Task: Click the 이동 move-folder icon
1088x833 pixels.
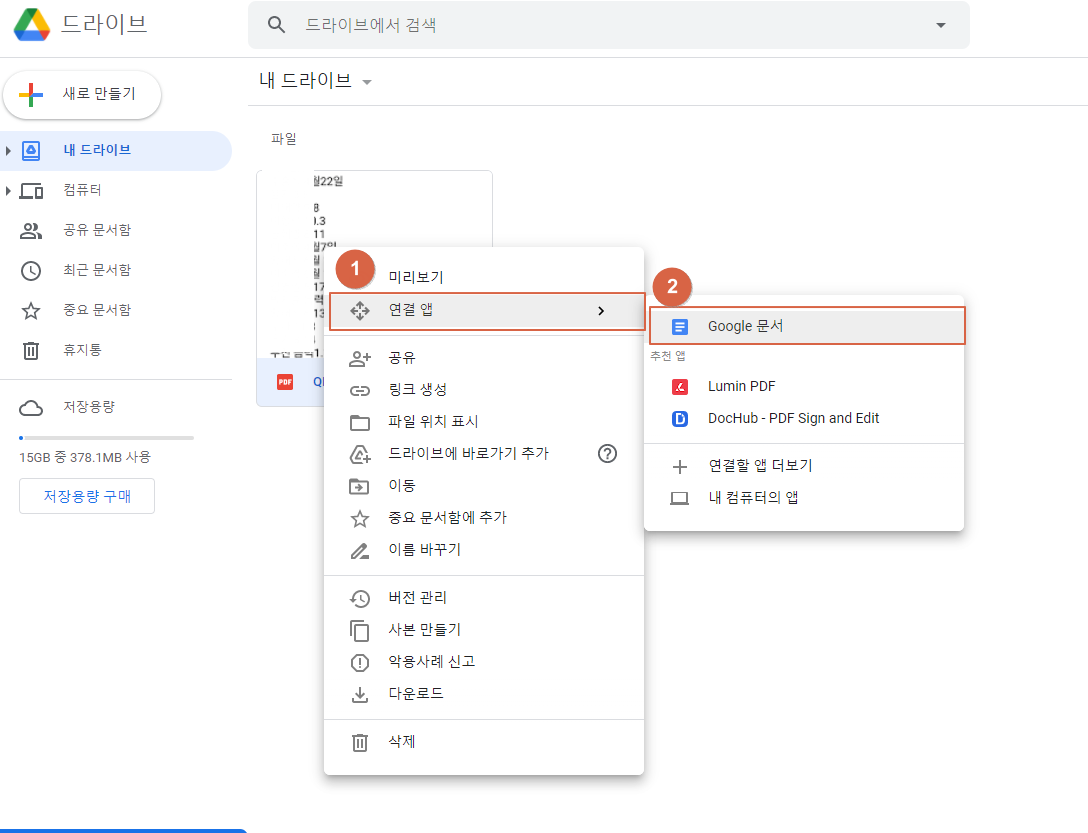Action: 359,486
